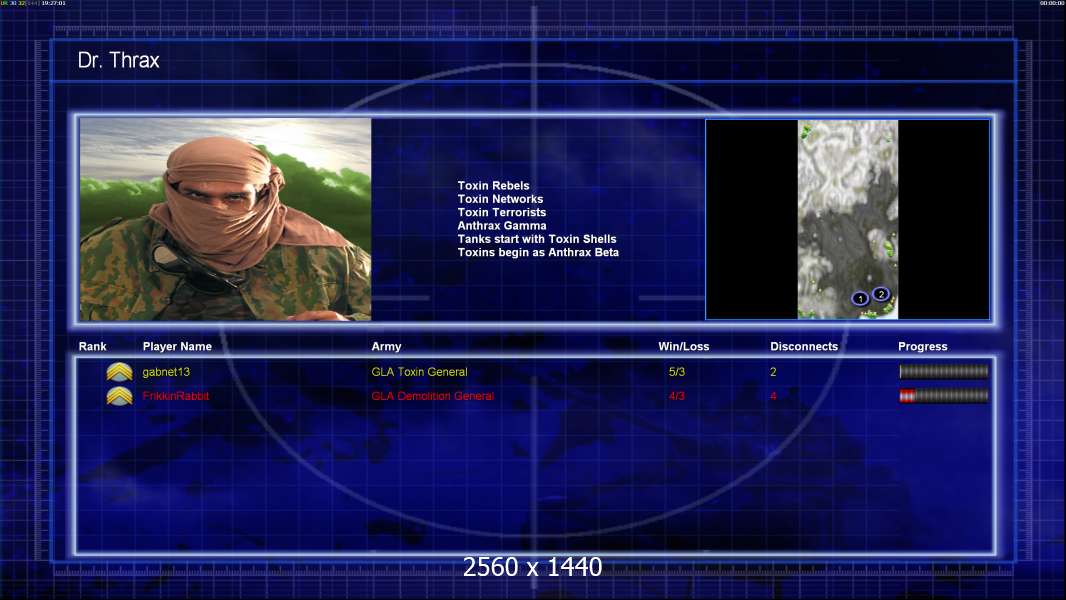
Task: Click the snowy map preview thumbnail
Action: 848,219
